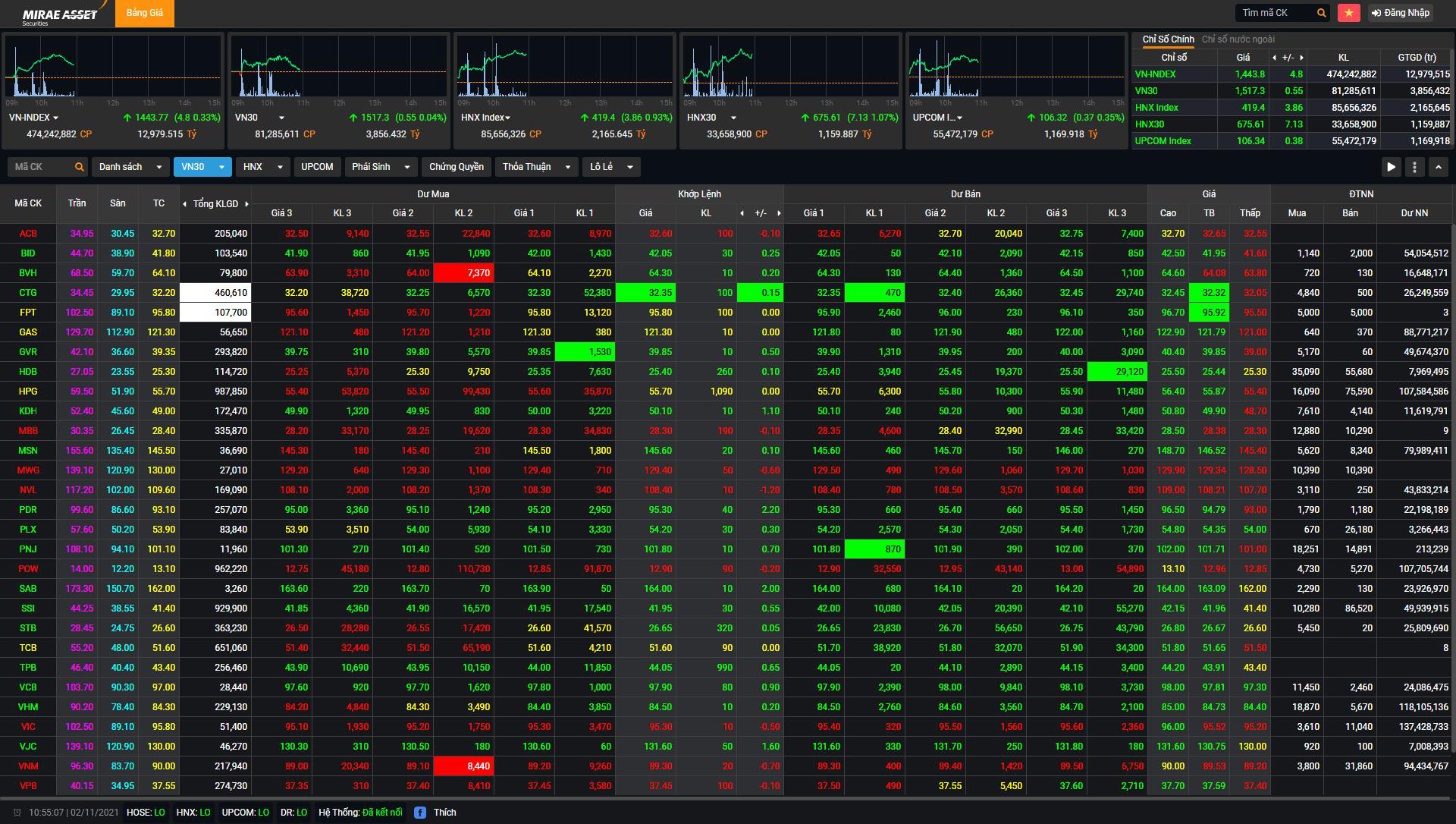Click the Facebook icon in the status bar

click(x=420, y=813)
